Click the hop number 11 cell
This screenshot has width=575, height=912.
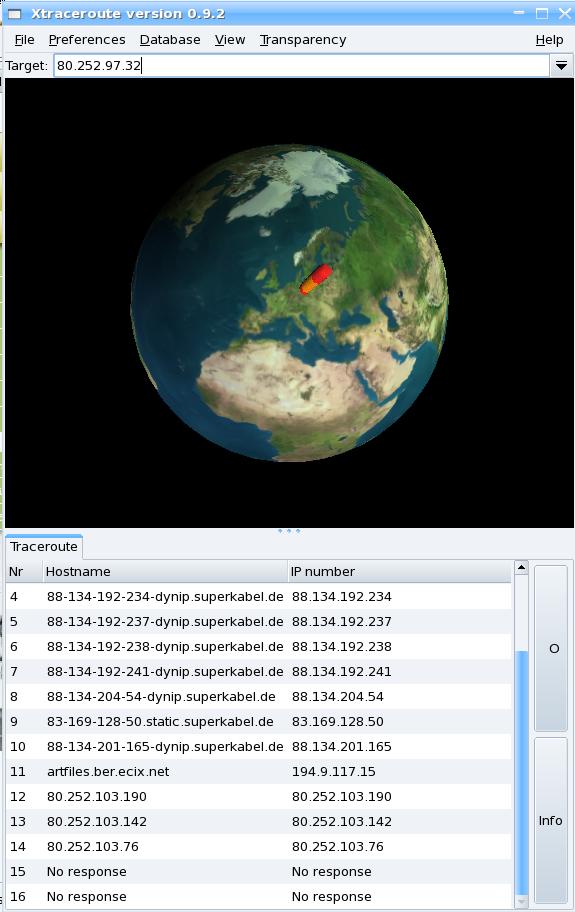18,772
